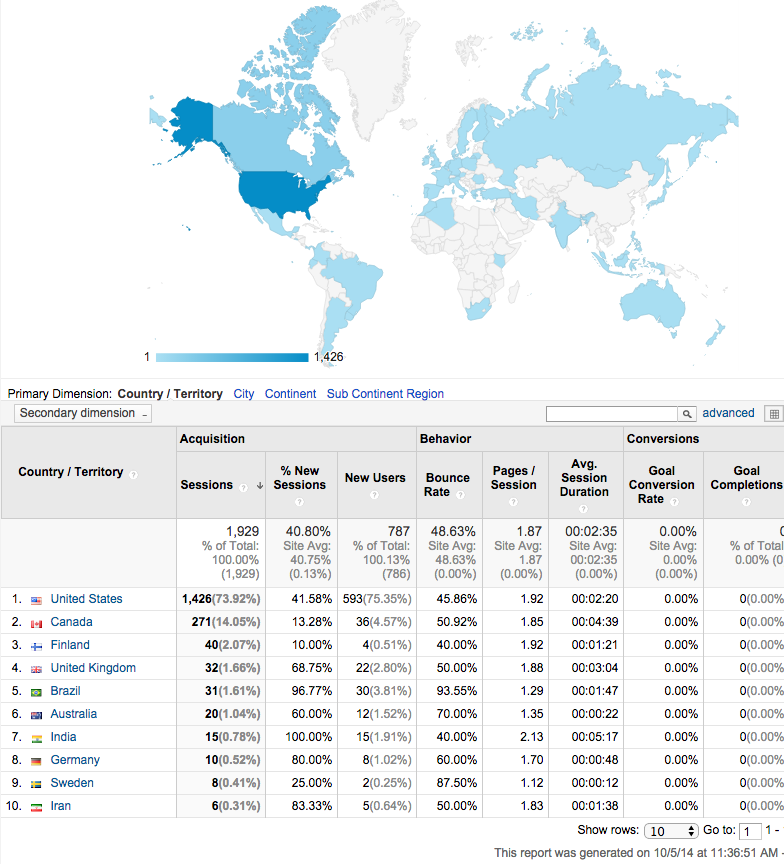
Task: Click the Goal Completions column header
Action: click(x=744, y=485)
